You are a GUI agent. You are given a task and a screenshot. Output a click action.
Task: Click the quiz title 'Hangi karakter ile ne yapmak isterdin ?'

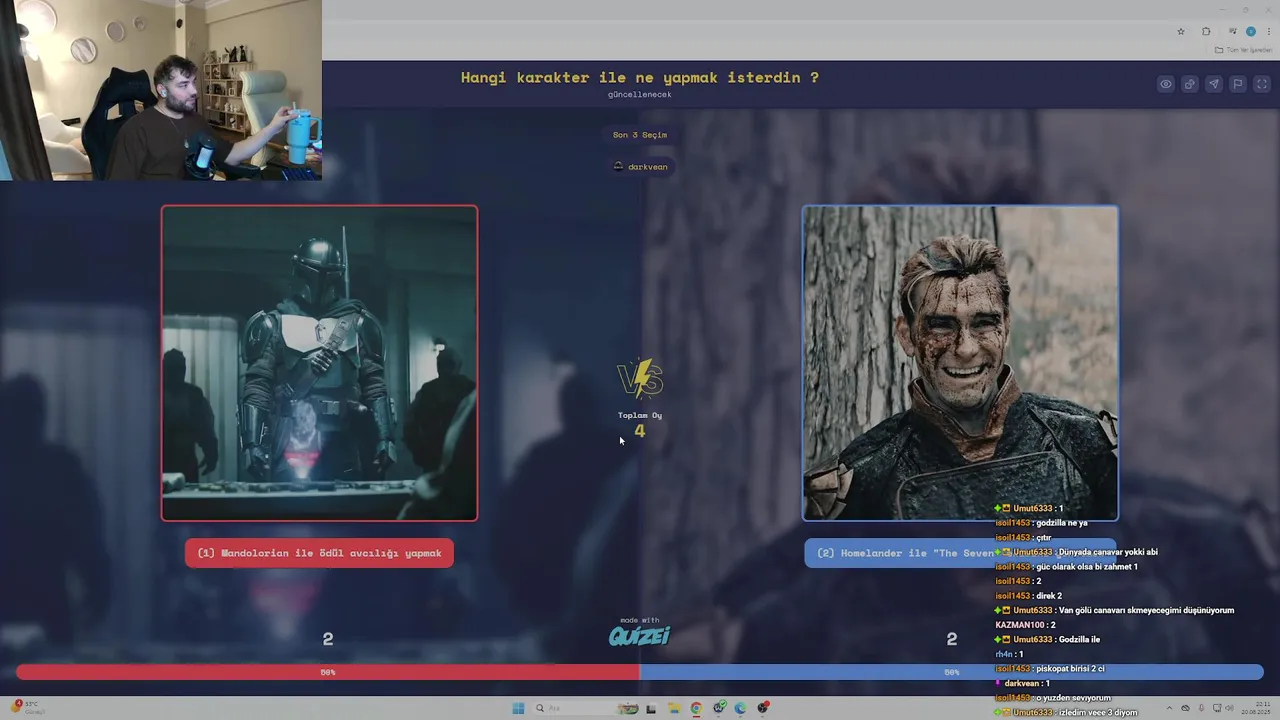640,77
